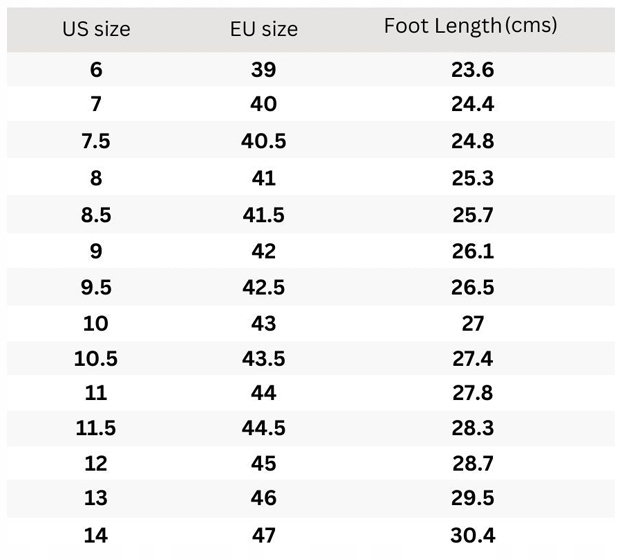This screenshot has width=620, height=560.
Task: Select US size 10 cell
Action: click(x=96, y=324)
